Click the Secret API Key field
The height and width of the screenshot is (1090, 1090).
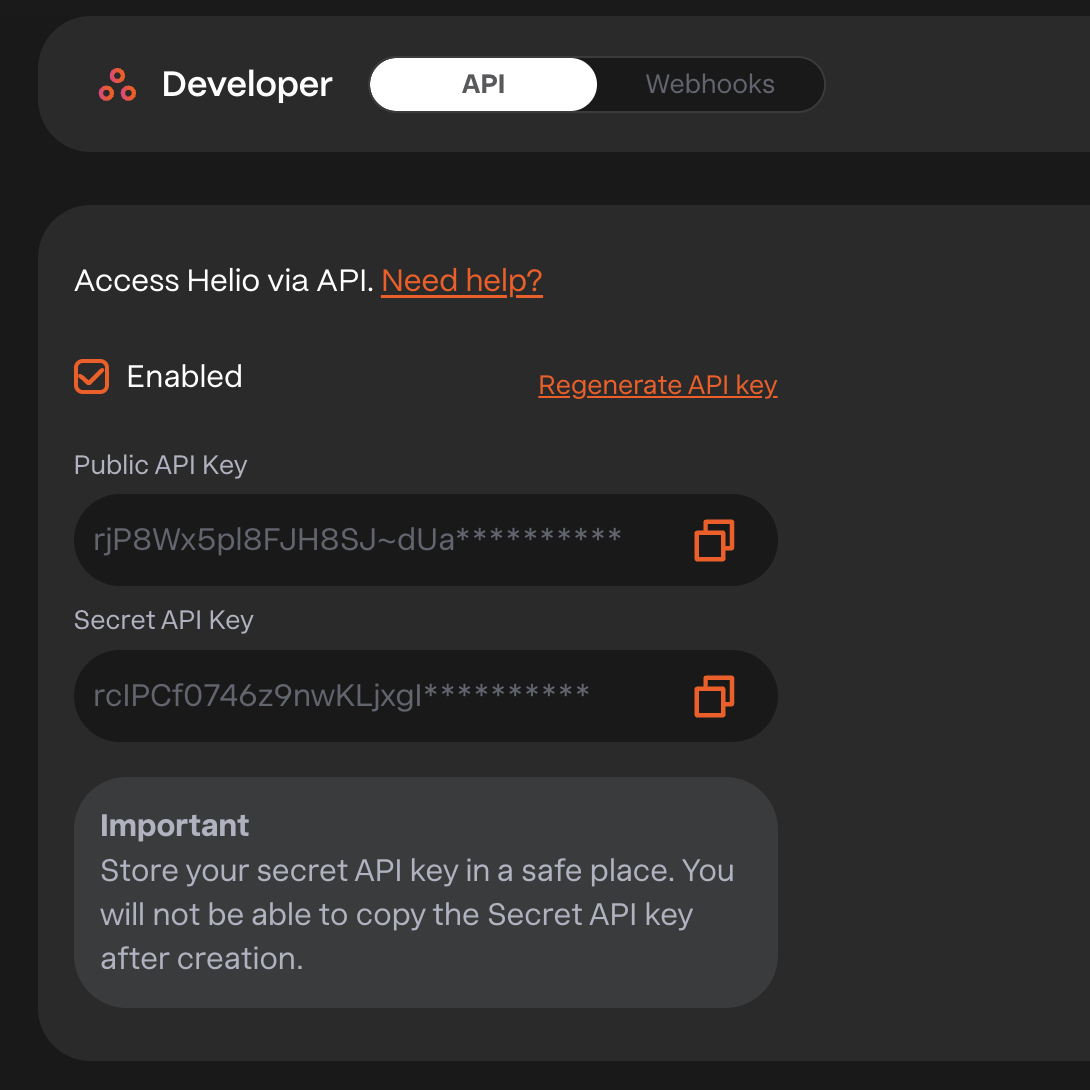425,696
